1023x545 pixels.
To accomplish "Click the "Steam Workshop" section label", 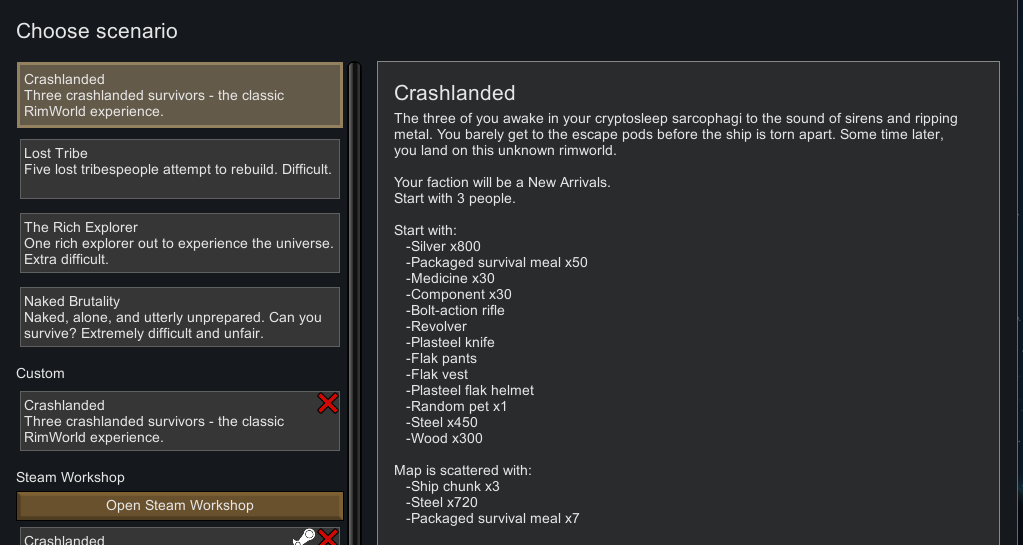I will click(70, 477).
